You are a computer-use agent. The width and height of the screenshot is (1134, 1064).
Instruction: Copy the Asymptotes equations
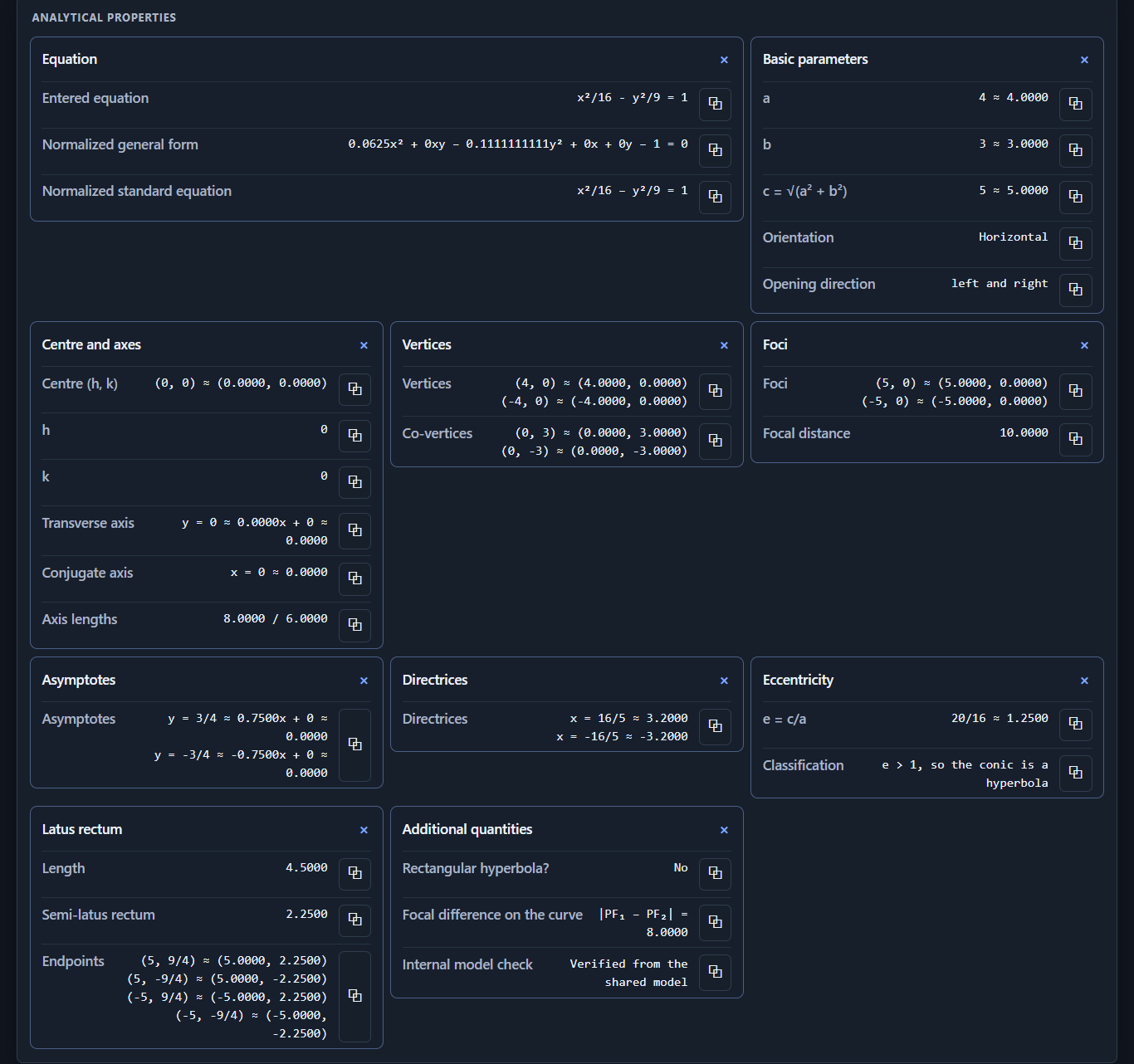[354, 745]
